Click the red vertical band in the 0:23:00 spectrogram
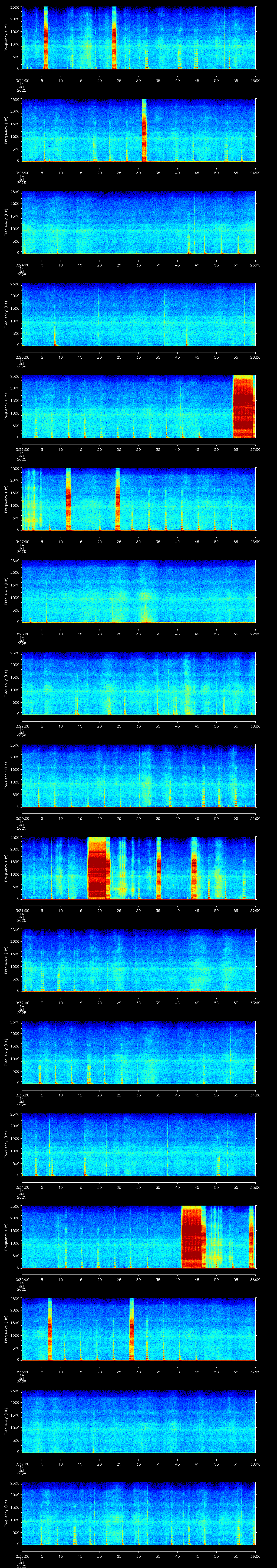The height and width of the screenshot is (1568, 277). [144, 130]
